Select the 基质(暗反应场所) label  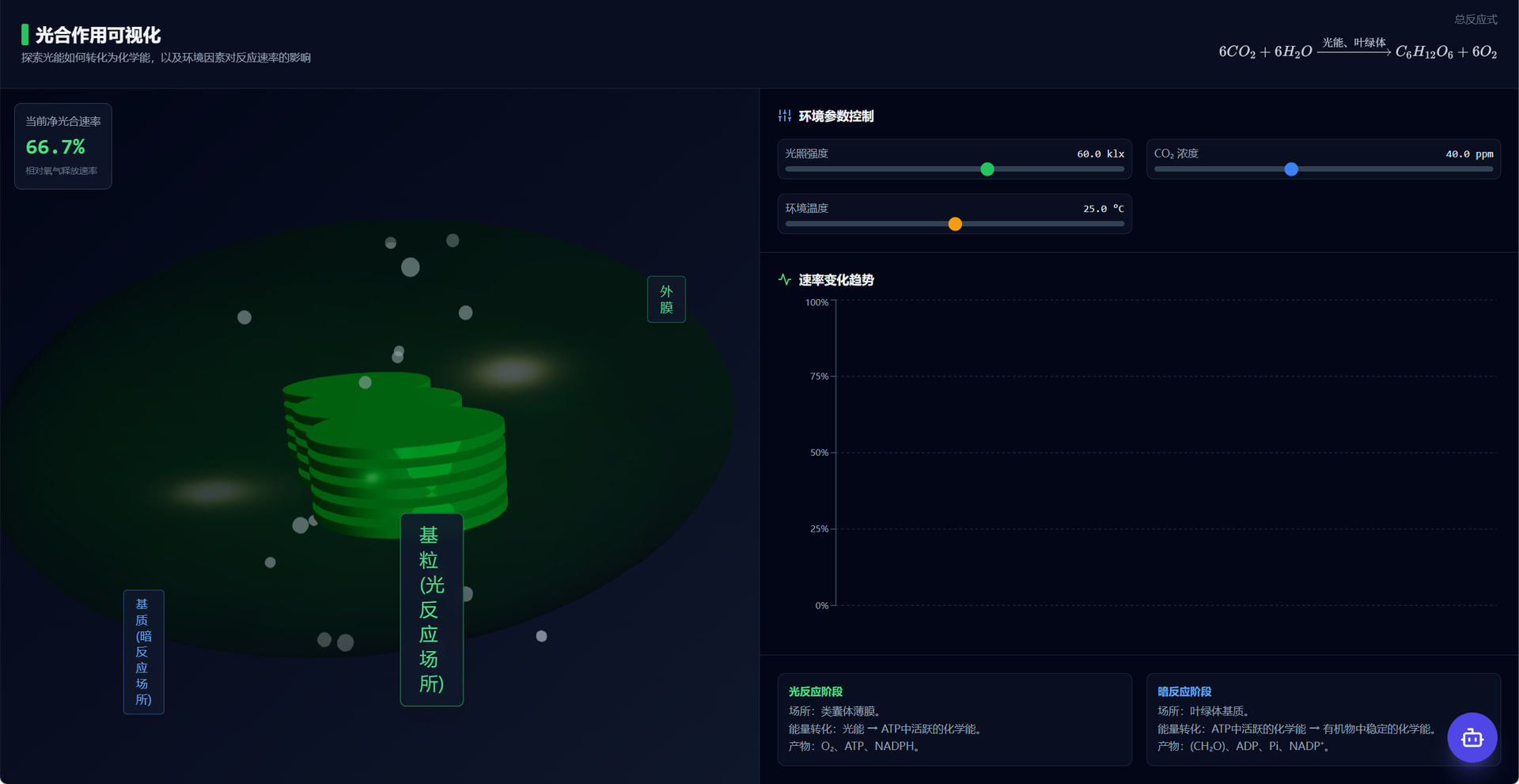pyautogui.click(x=143, y=652)
